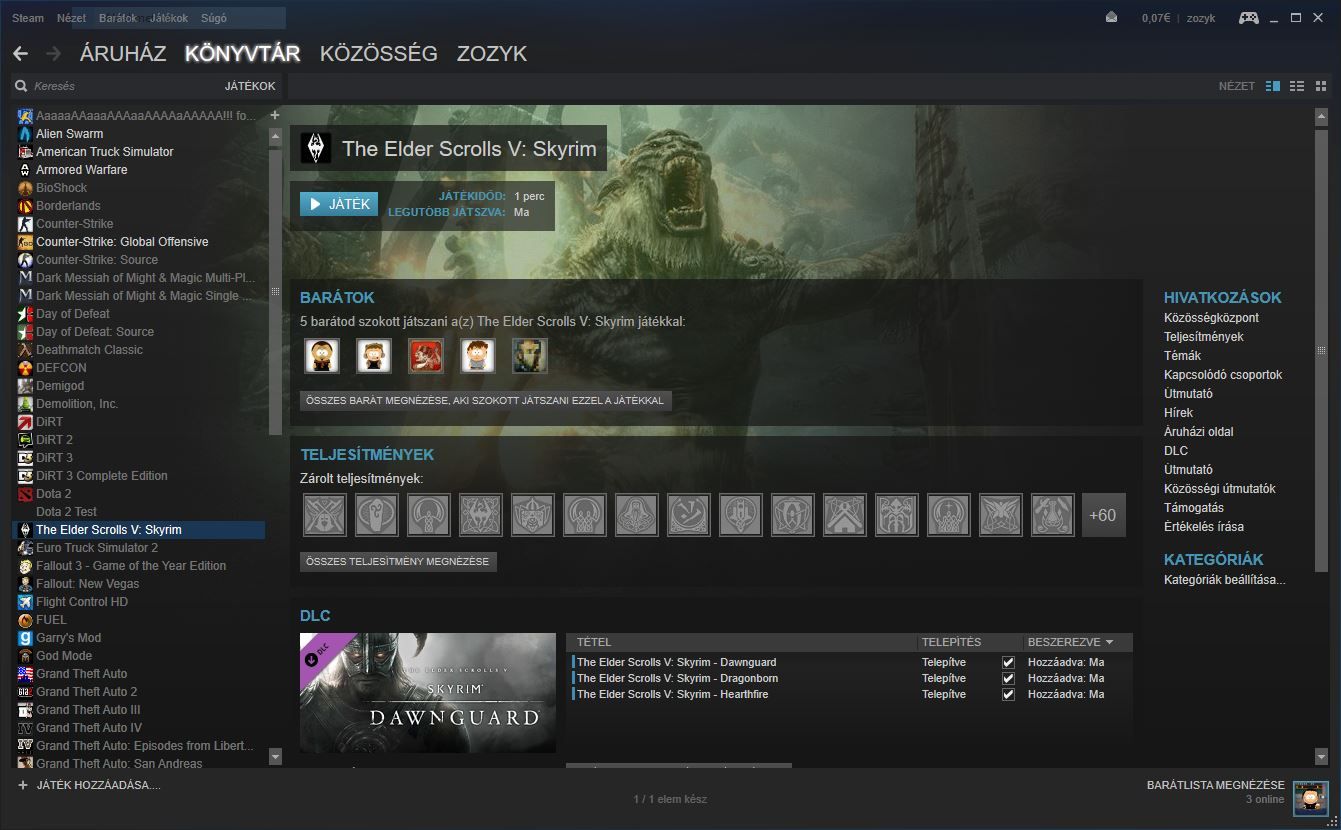The height and width of the screenshot is (830, 1341).
Task: Click the main content scroll down arrow
Action: coord(1321,757)
